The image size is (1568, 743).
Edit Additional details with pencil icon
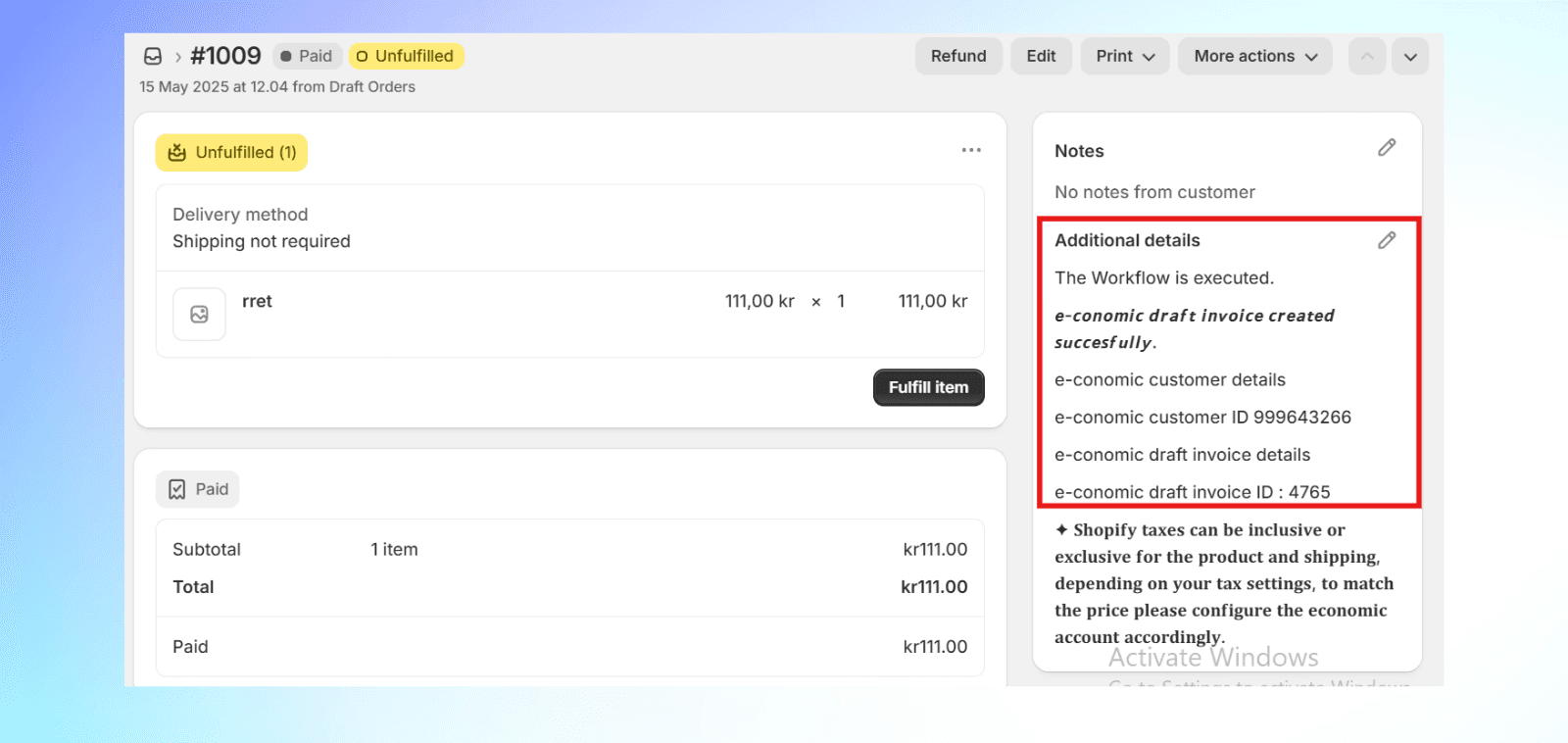(x=1387, y=240)
